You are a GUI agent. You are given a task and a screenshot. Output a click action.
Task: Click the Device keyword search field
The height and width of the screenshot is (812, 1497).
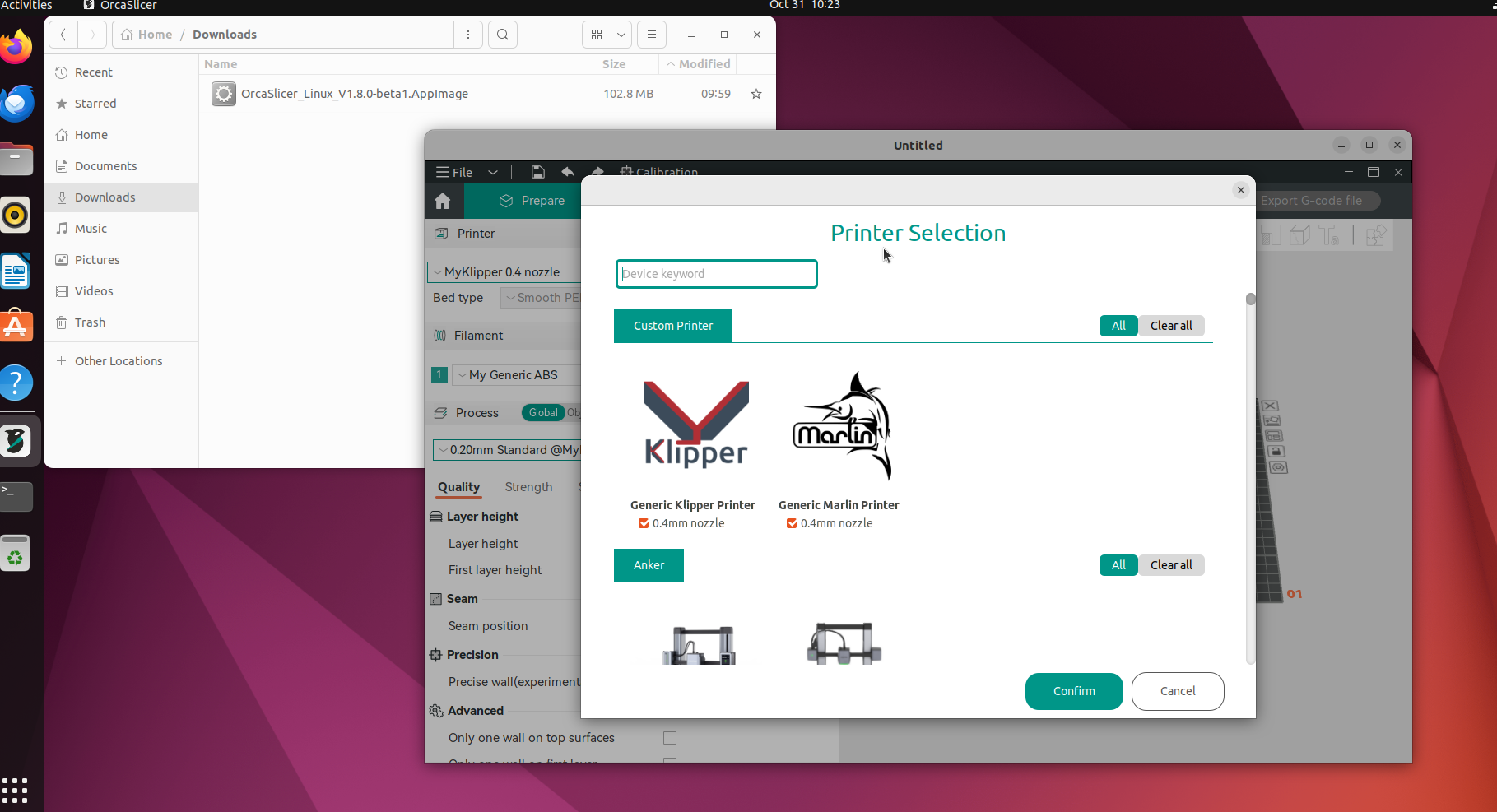coord(716,274)
